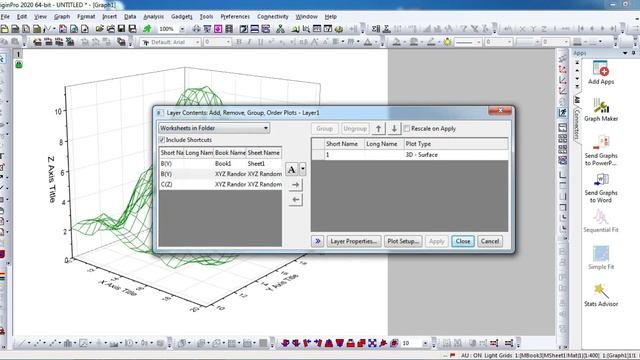Enable Rescale on Apply checkbox

pyautogui.click(x=407, y=129)
